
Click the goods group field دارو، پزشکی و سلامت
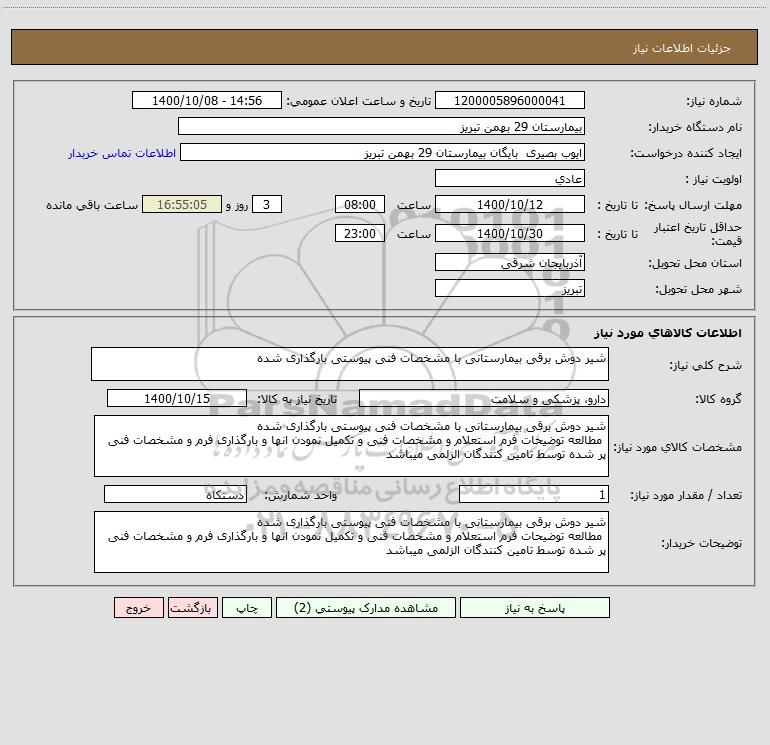(x=484, y=398)
